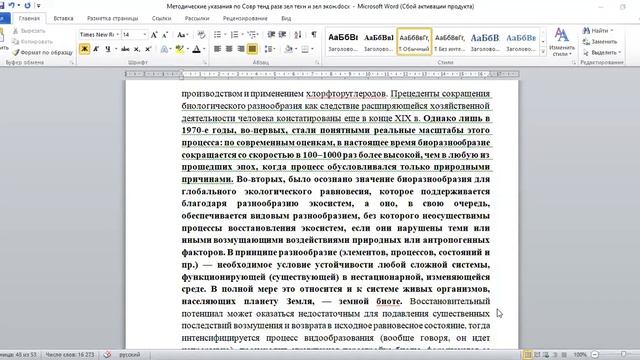
Task: Switch to Разметка страницы tab
Action: click(x=112, y=18)
